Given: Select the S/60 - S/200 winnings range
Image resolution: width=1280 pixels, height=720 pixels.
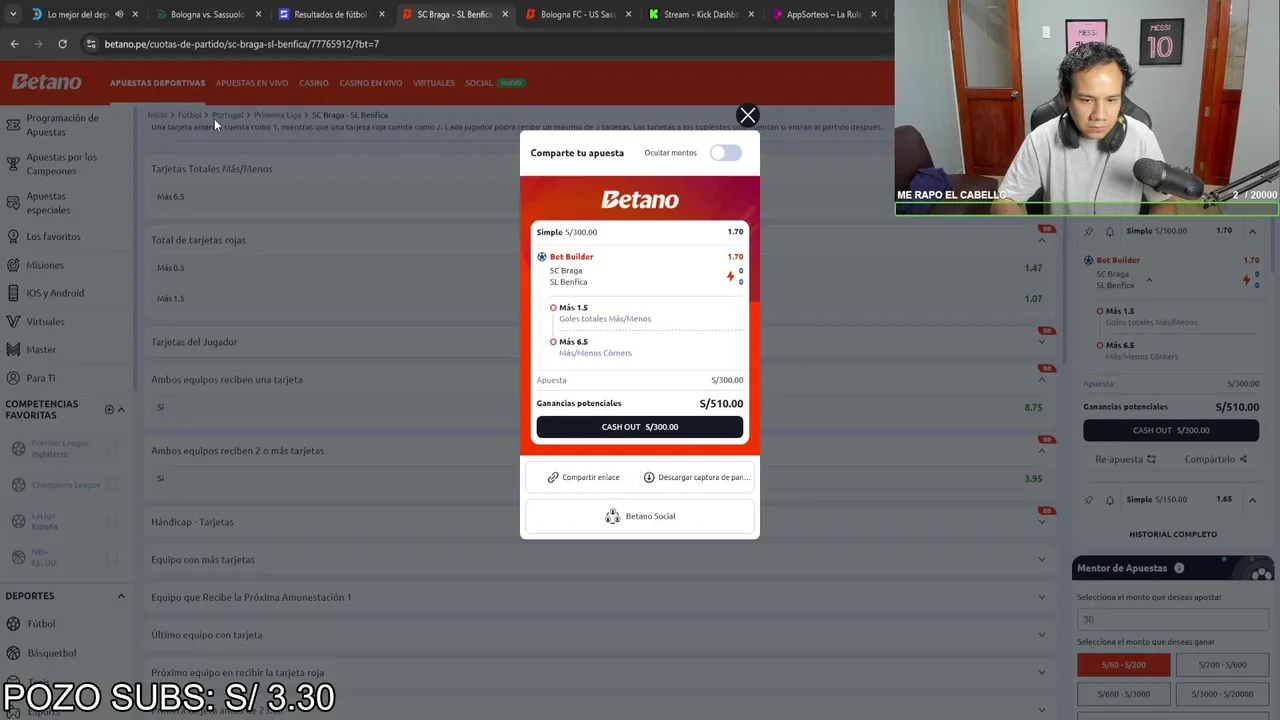Looking at the screenshot, I should click(1123, 665).
